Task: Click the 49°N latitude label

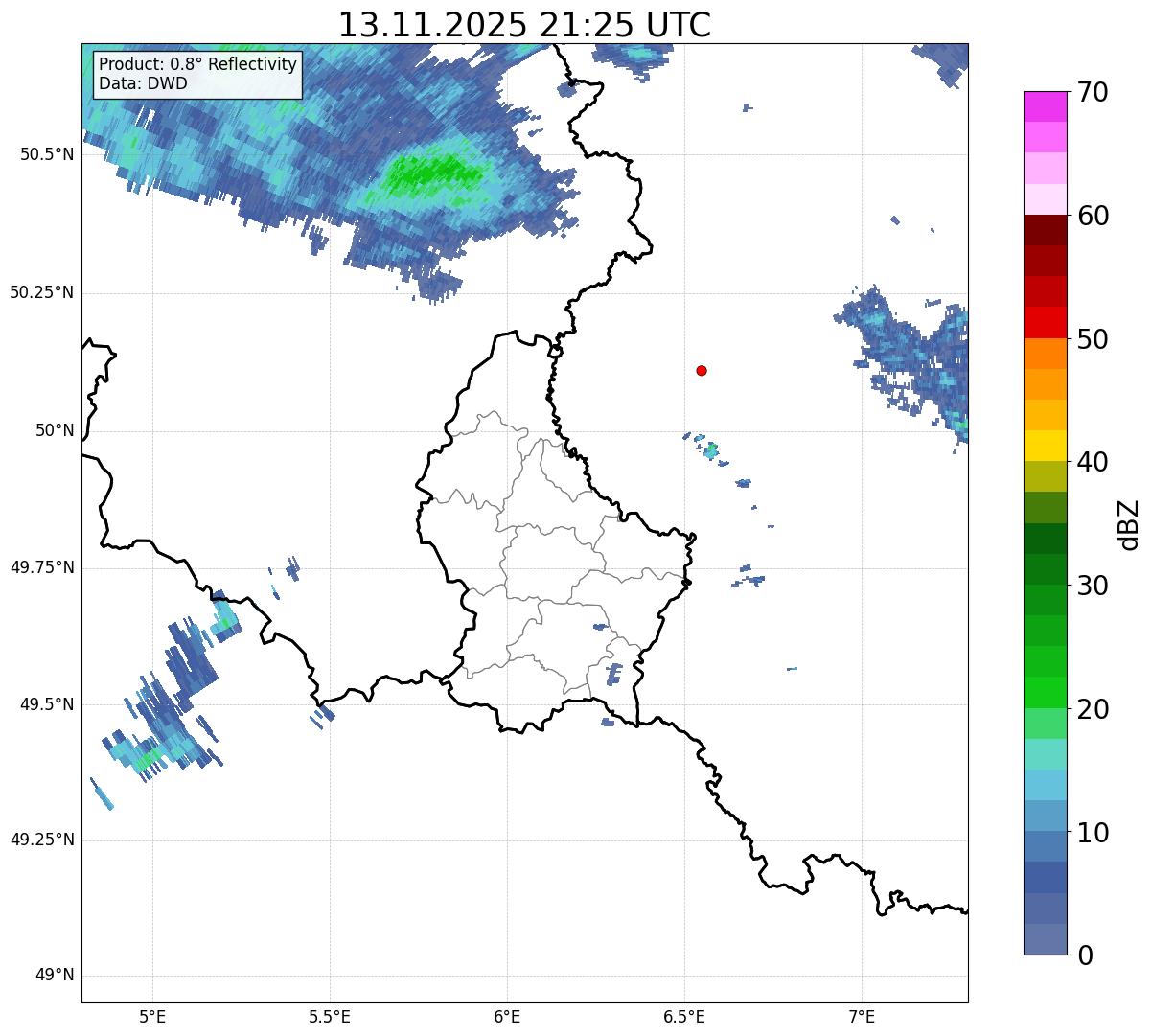Action: click(x=55, y=976)
